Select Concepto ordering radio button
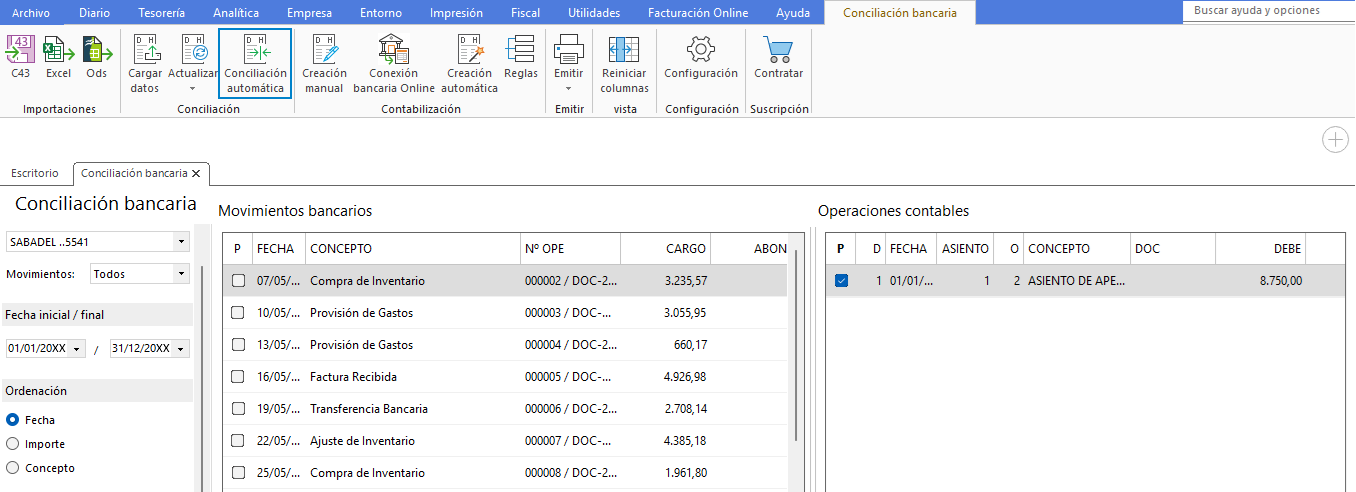The width and height of the screenshot is (1356, 492). pos(13,468)
